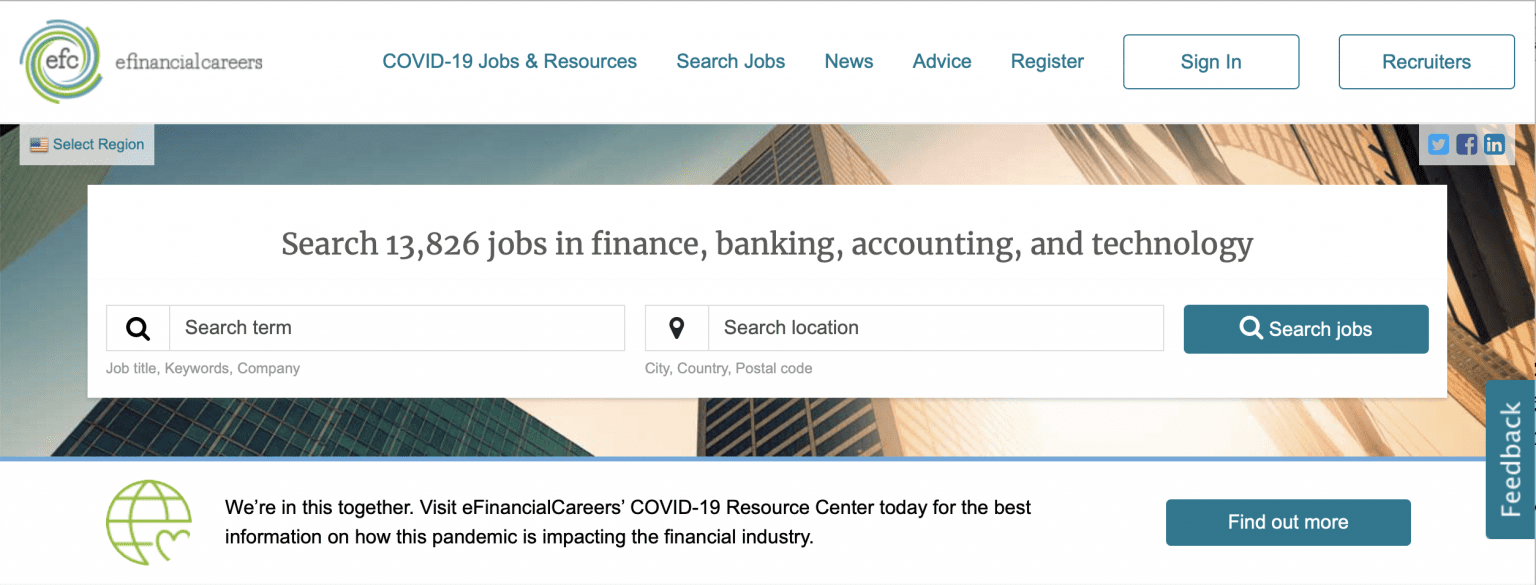Select Search Jobs in the navigation
1536x585 pixels.
point(730,61)
